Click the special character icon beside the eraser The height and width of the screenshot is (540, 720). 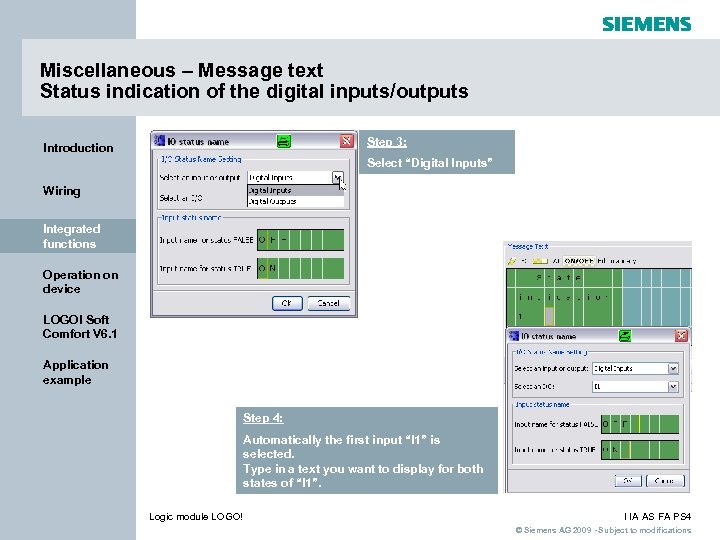[x=524, y=261]
